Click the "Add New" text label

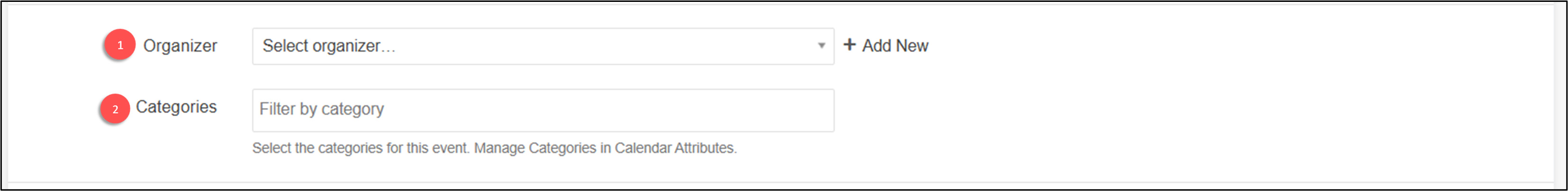[x=895, y=46]
